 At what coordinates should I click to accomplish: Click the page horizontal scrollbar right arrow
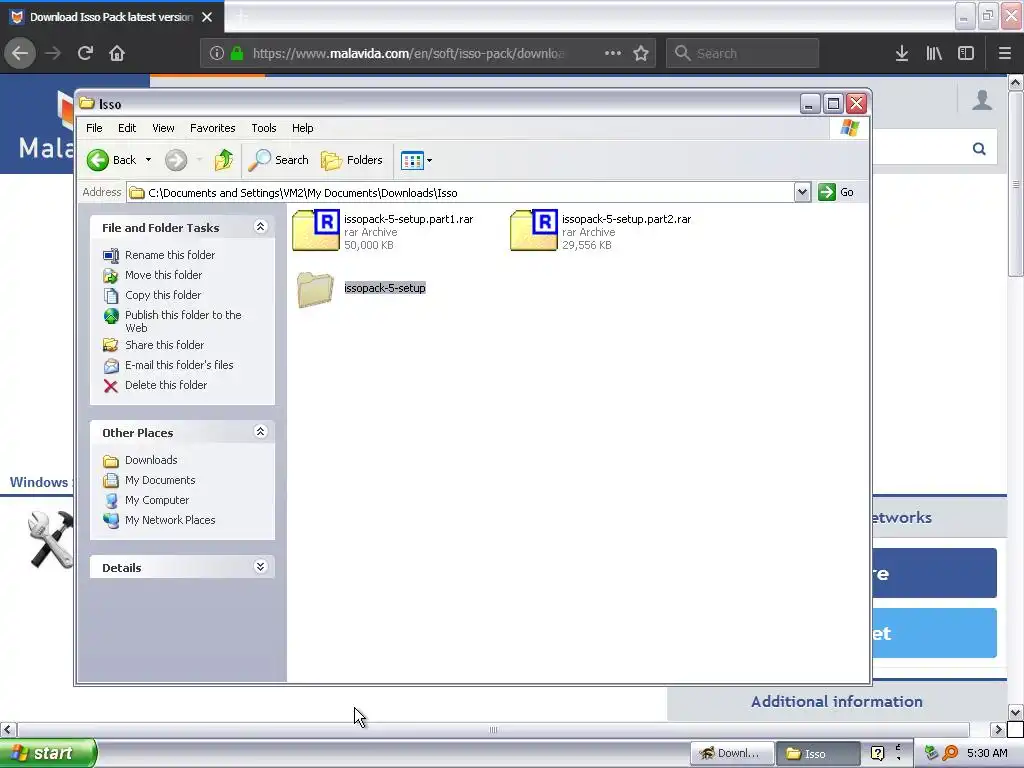[x=997, y=729]
